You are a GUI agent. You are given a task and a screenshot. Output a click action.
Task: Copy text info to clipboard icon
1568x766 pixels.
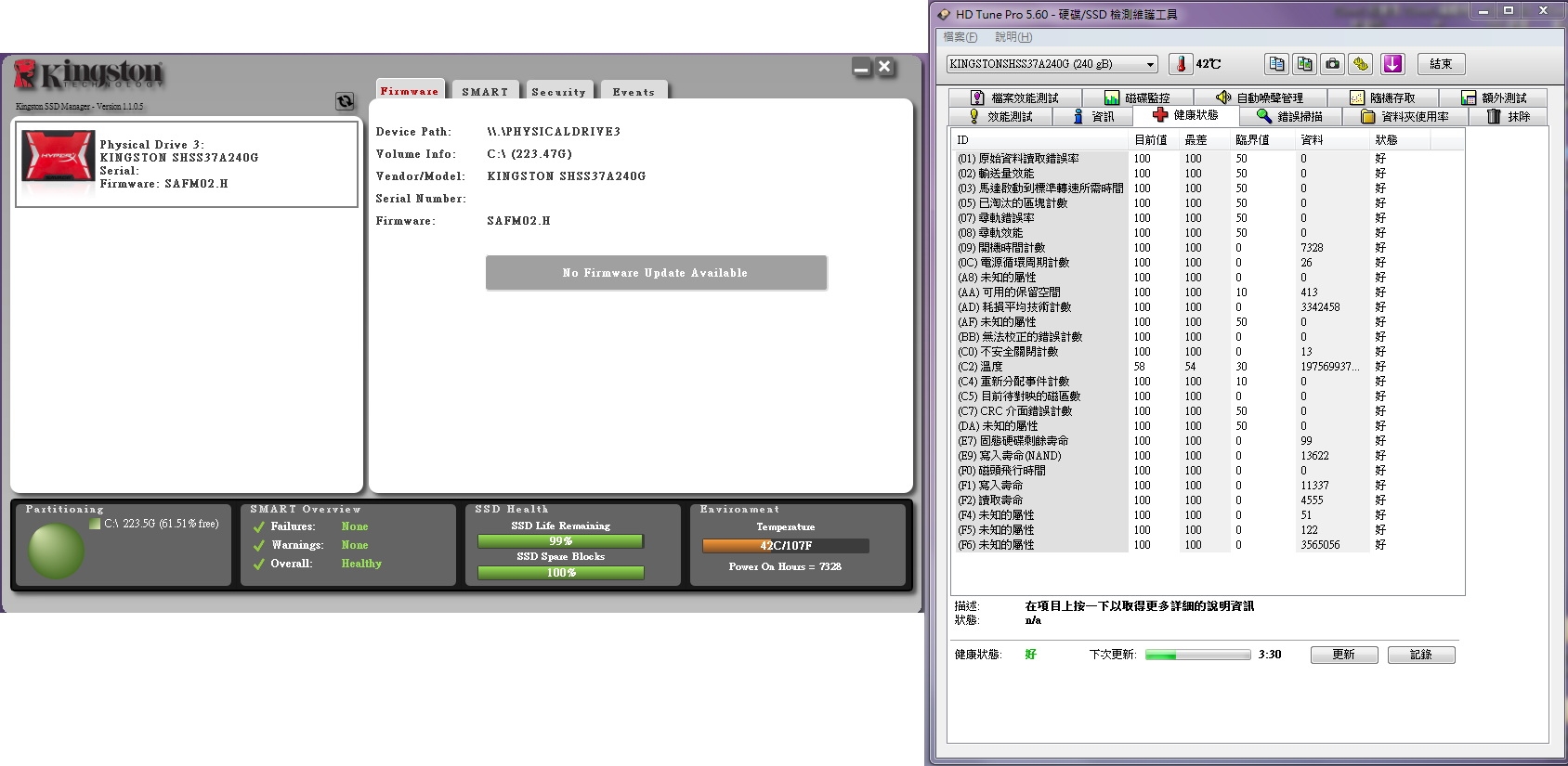click(1277, 63)
